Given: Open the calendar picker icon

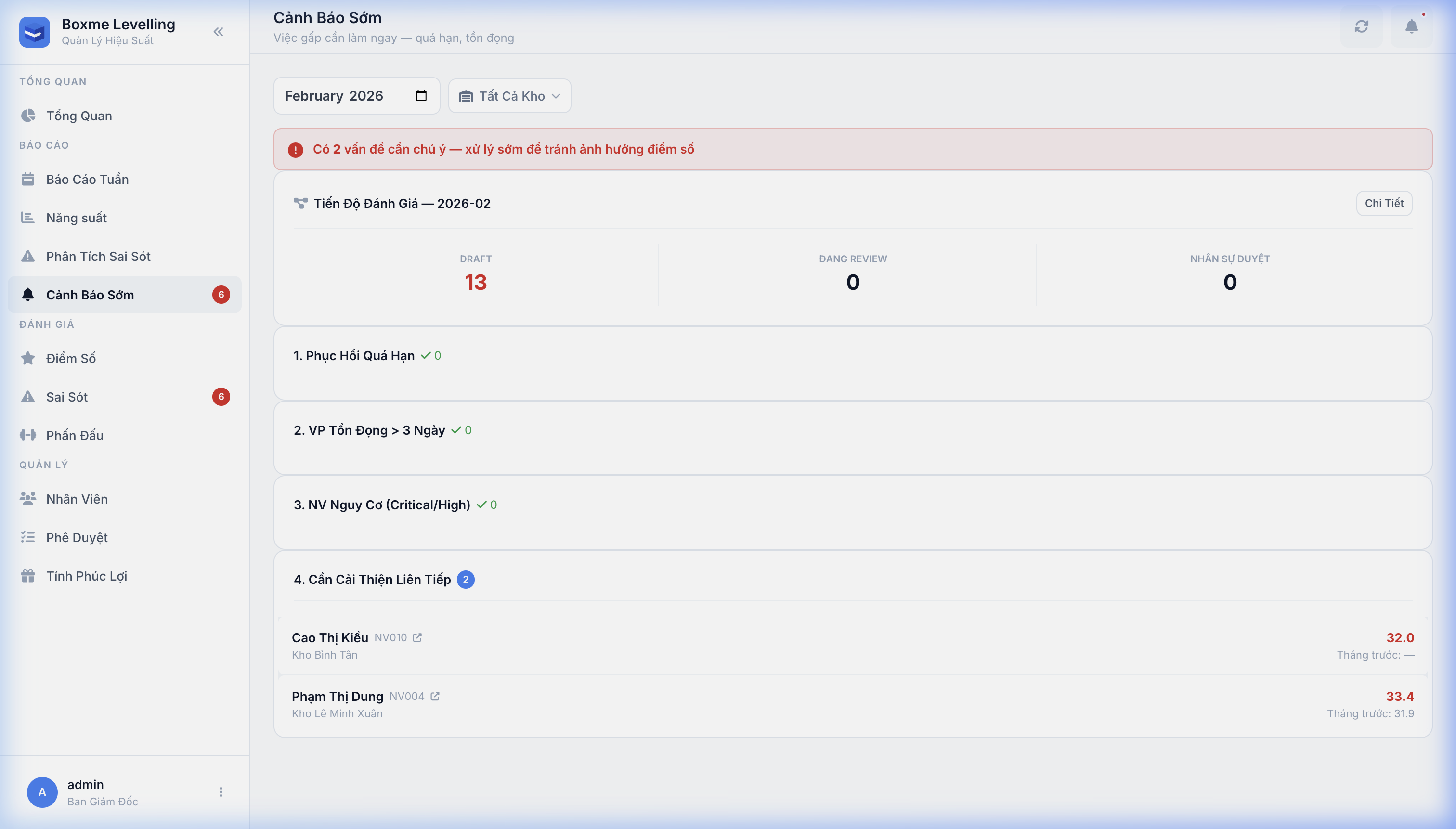Looking at the screenshot, I should (421, 96).
